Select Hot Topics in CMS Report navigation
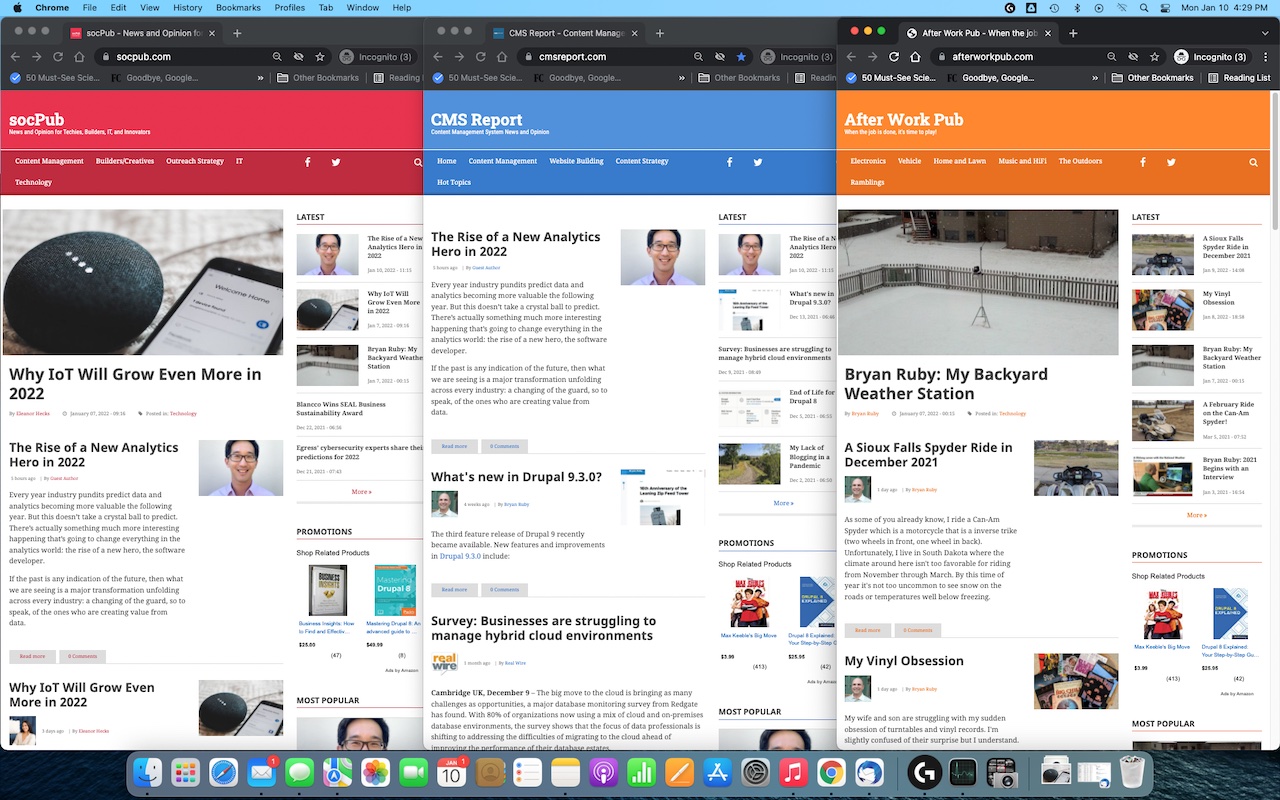The height and width of the screenshot is (800, 1280). (x=454, y=183)
